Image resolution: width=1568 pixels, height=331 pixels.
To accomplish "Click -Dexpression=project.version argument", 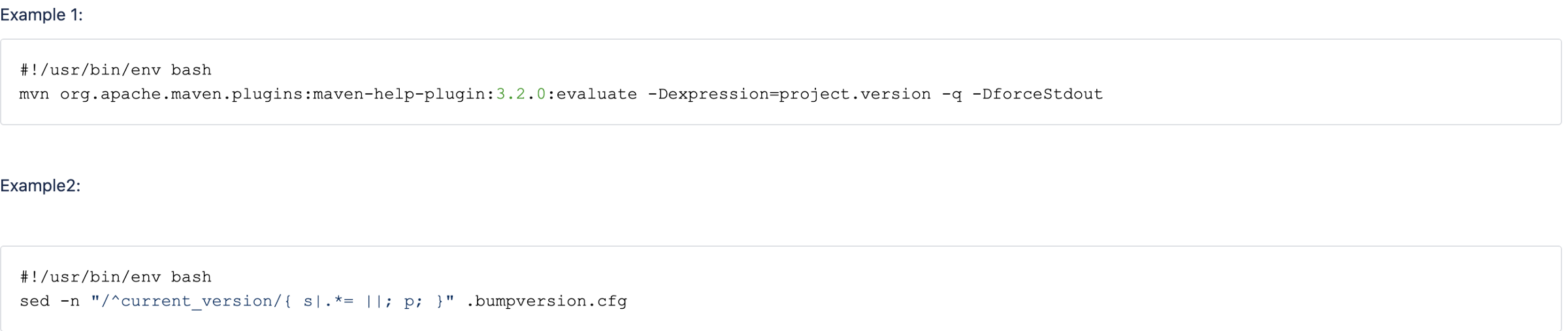I will 789,94.
